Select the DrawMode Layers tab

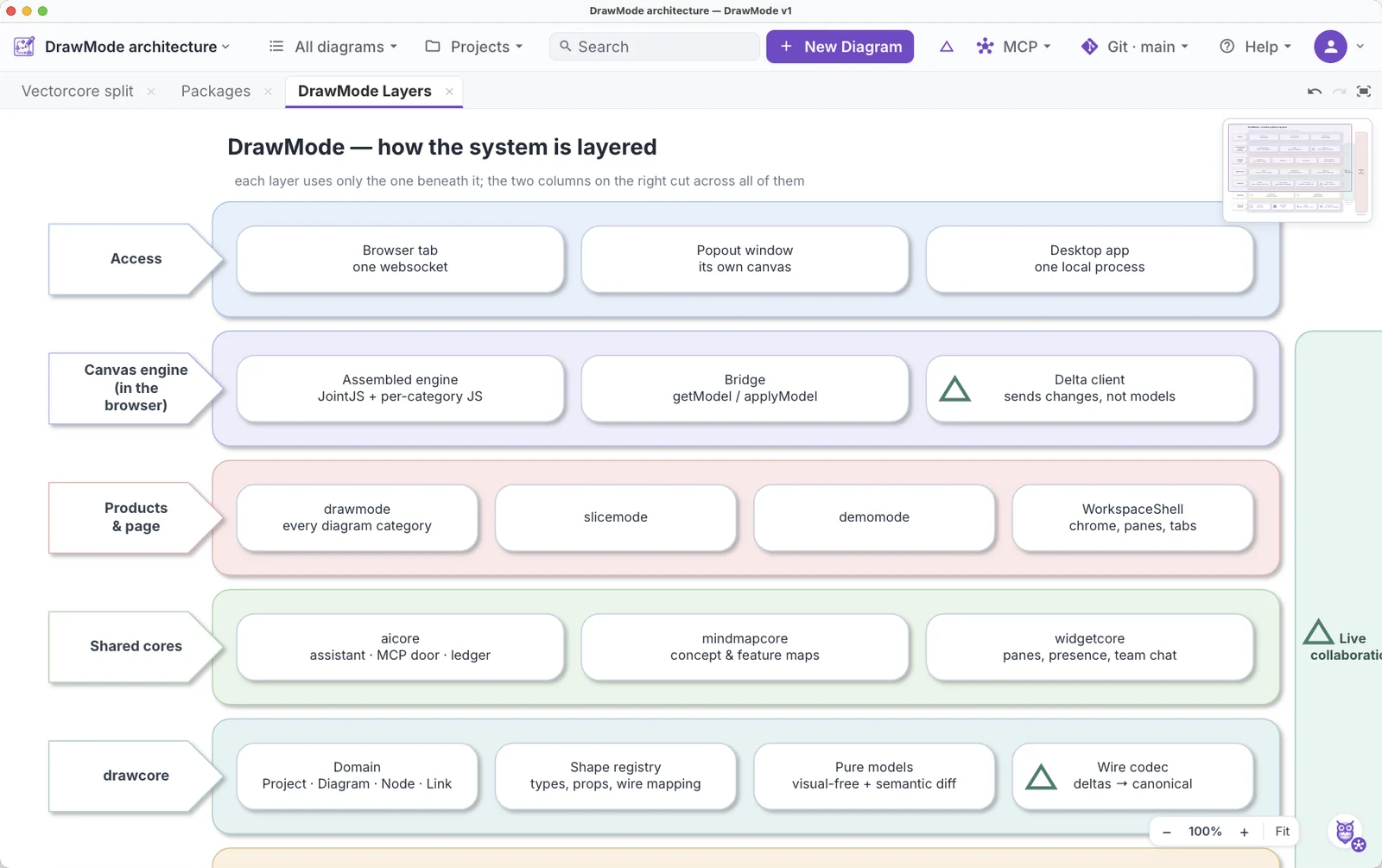tap(365, 92)
